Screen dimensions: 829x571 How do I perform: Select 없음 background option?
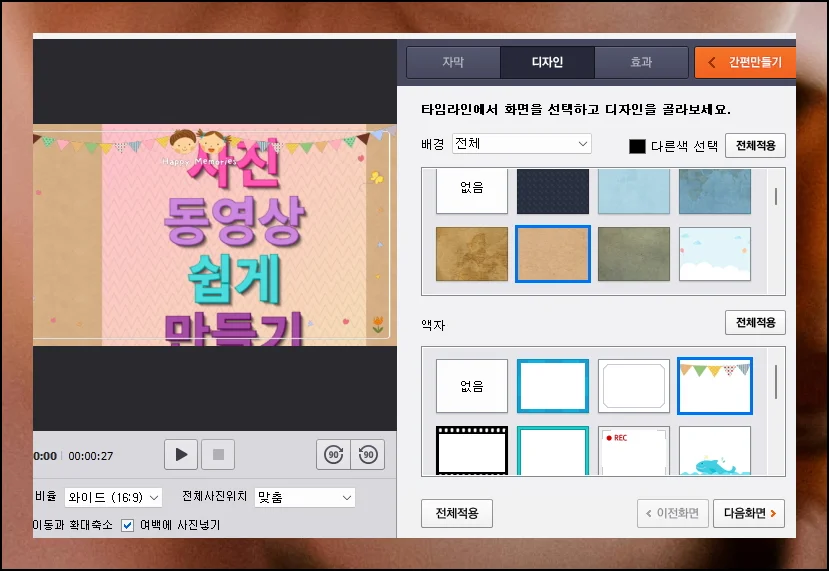[x=472, y=191]
